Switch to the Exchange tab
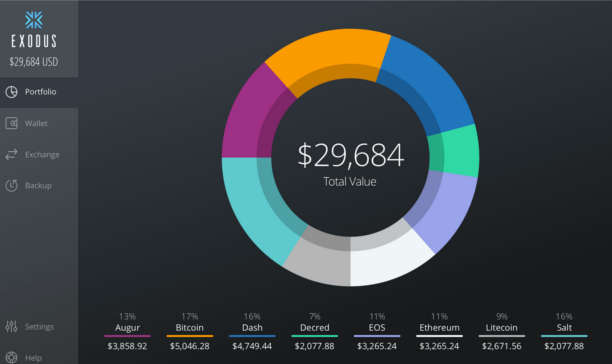 pos(39,154)
